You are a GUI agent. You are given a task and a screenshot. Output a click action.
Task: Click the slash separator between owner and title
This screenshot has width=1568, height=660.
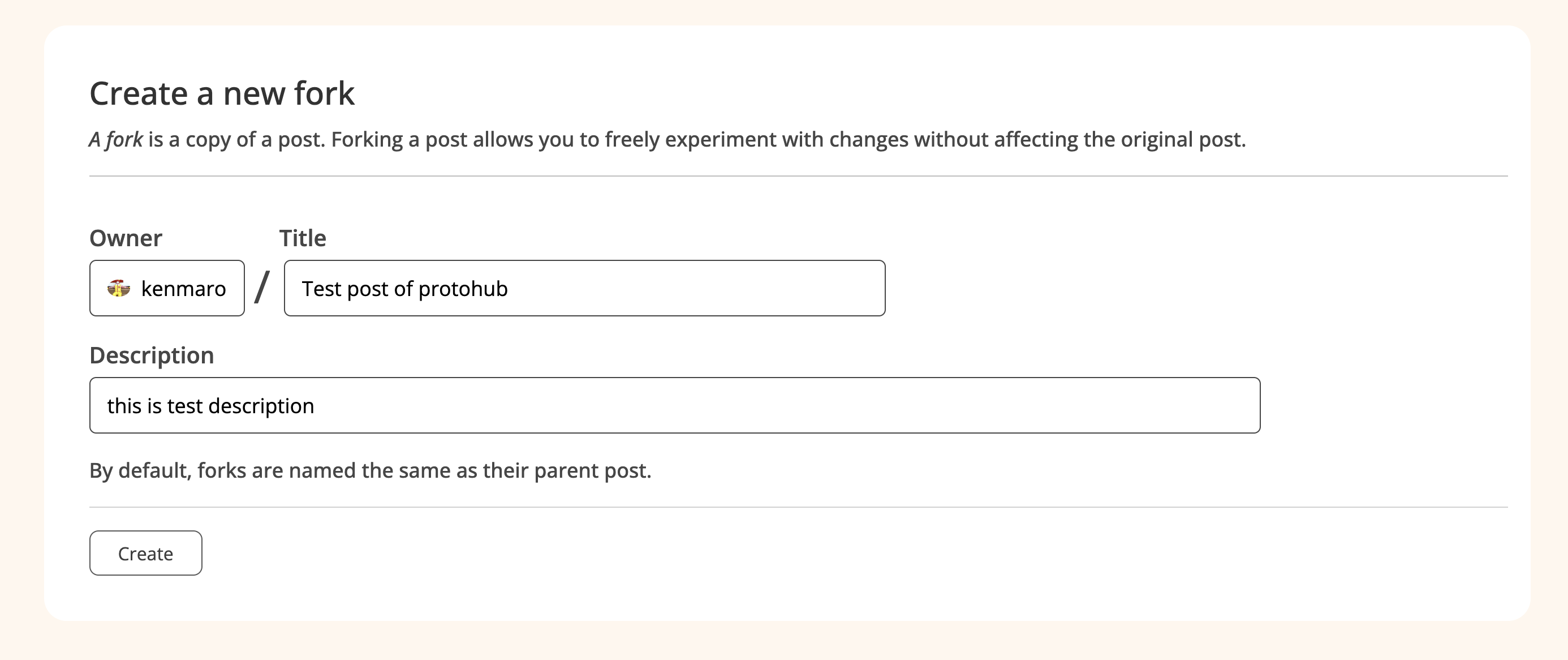click(262, 288)
